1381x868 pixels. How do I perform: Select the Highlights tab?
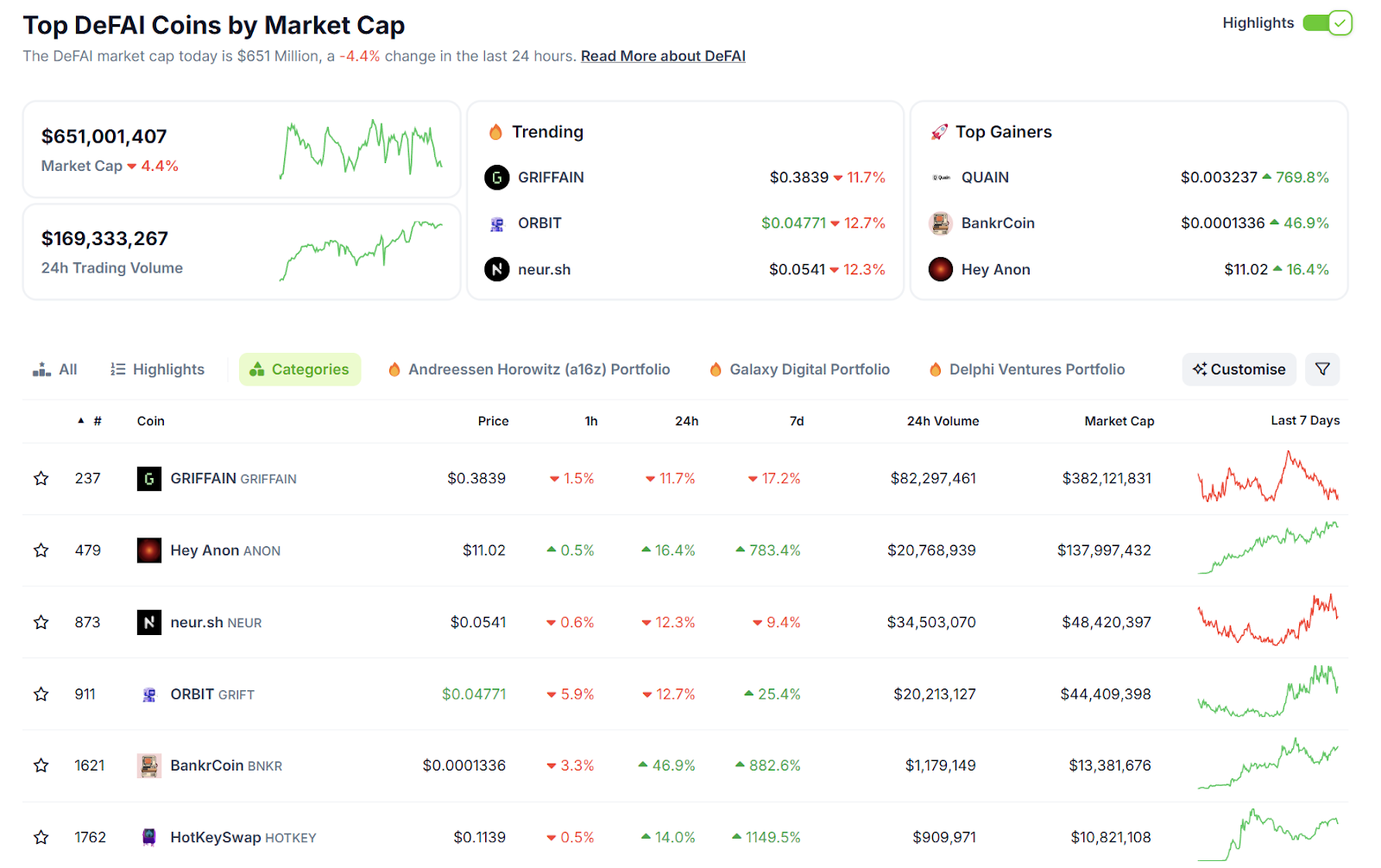157,369
